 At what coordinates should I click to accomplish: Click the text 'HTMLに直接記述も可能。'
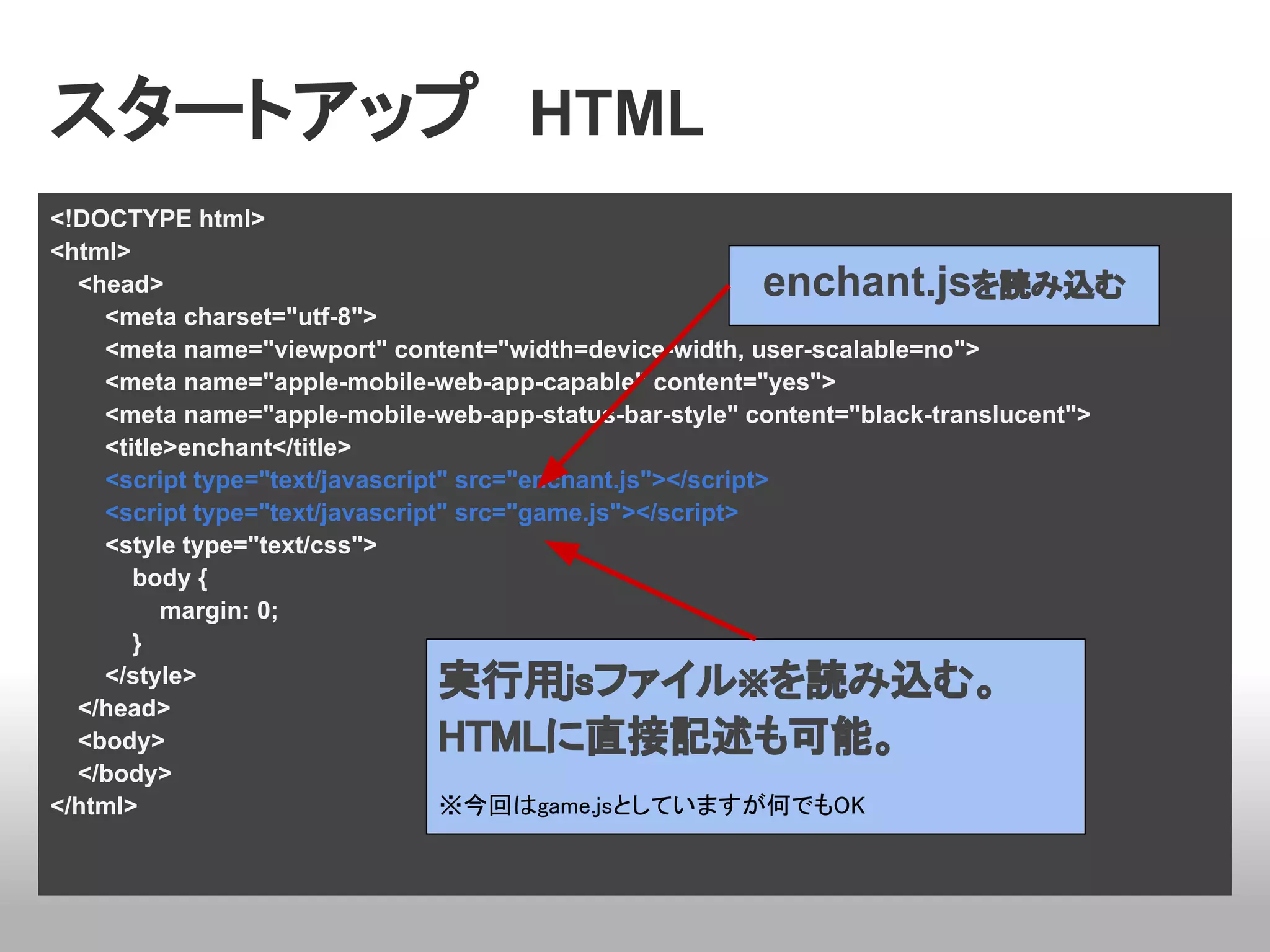pos(666,737)
